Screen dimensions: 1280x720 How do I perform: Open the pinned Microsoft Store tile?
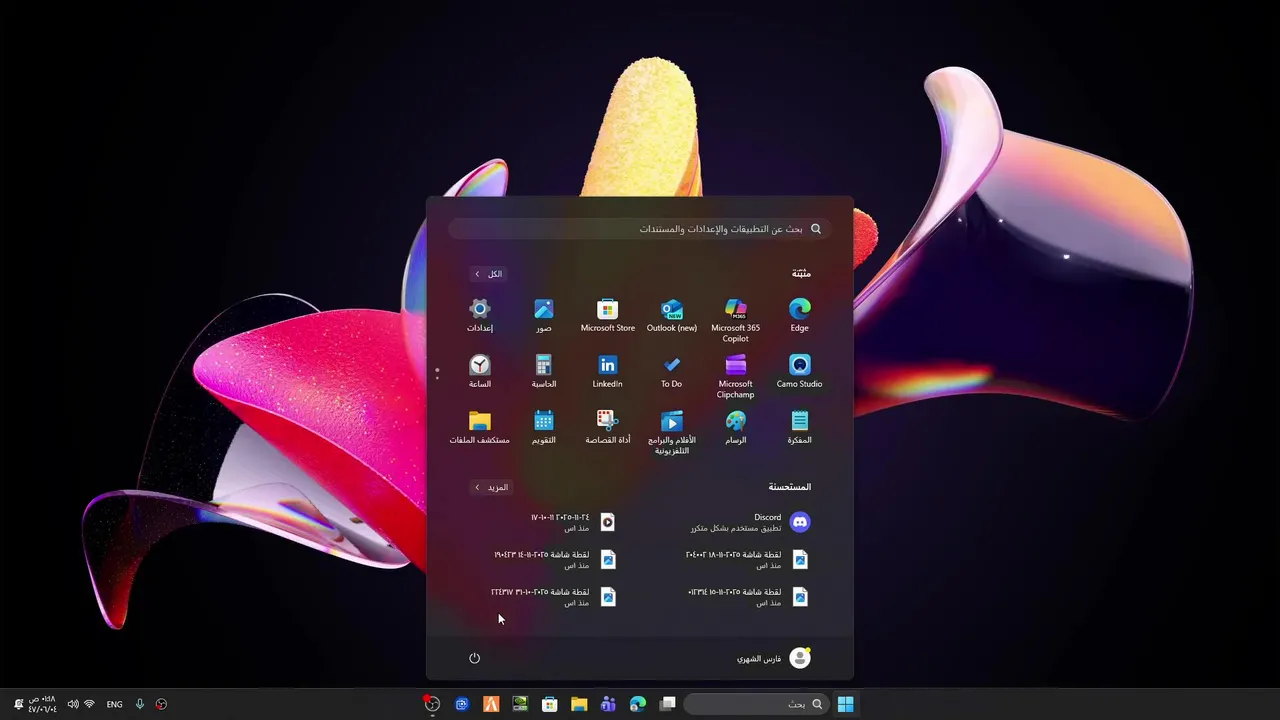[607, 315]
